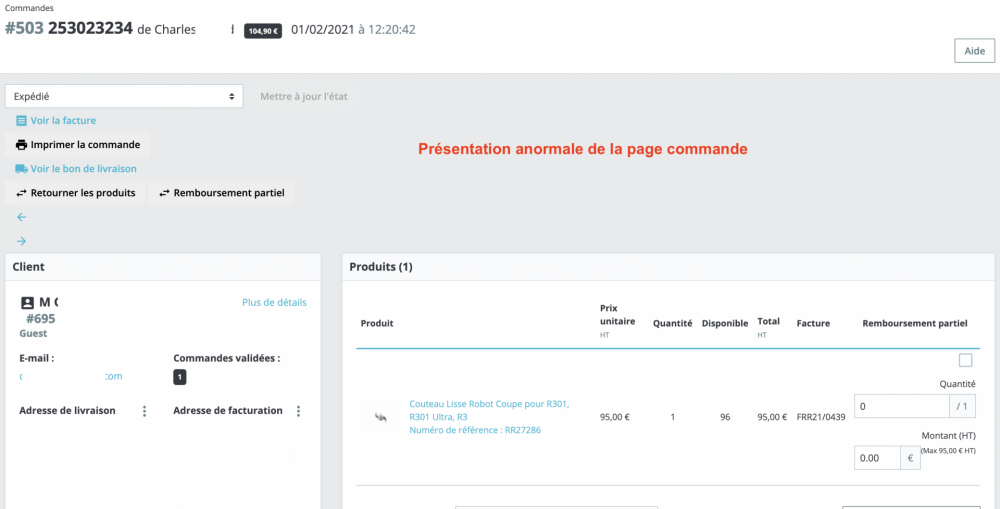This screenshot has height=509, width=1000.
Task: Click the Numéro de référence : RR27286 text
Action: [x=475, y=431]
